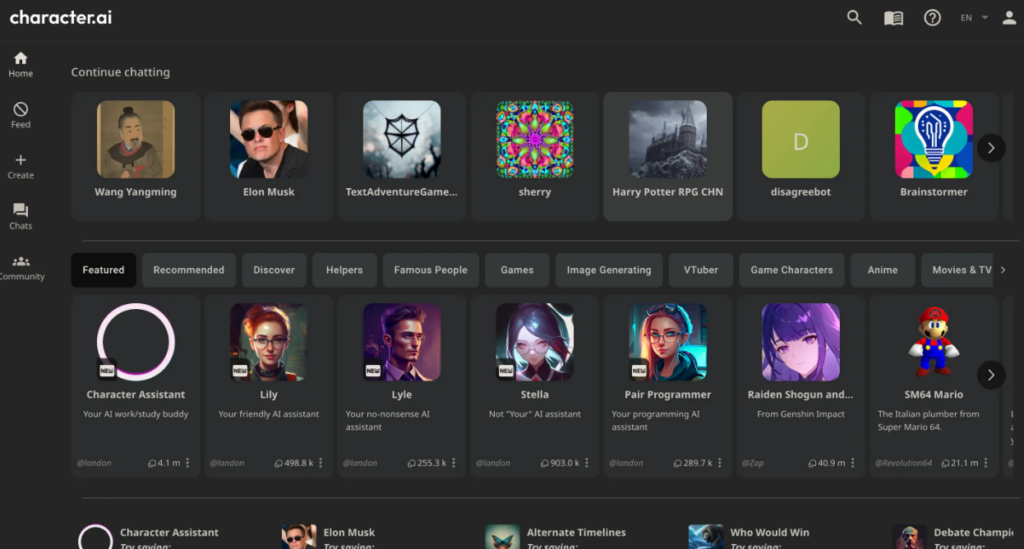Viewport: 1024px width, 549px height.
Task: Open Lily friendly AI assistant card
Action: tap(268, 386)
